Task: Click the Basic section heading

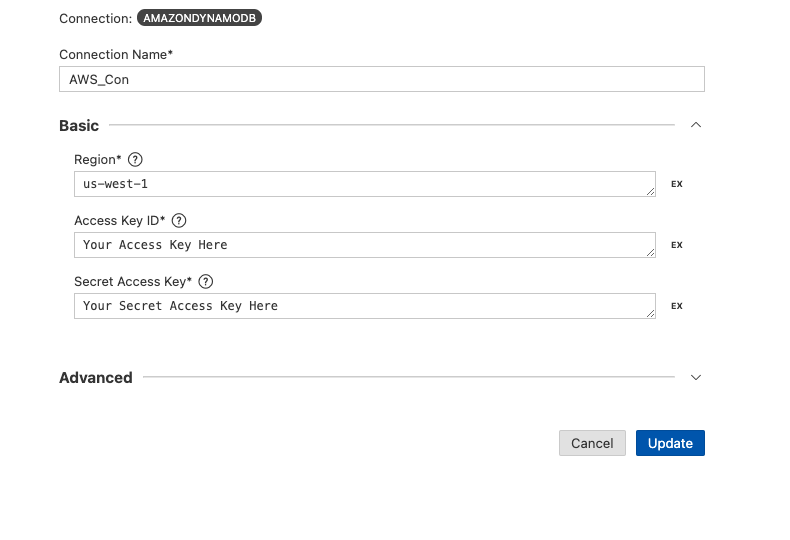Action: 79,125
